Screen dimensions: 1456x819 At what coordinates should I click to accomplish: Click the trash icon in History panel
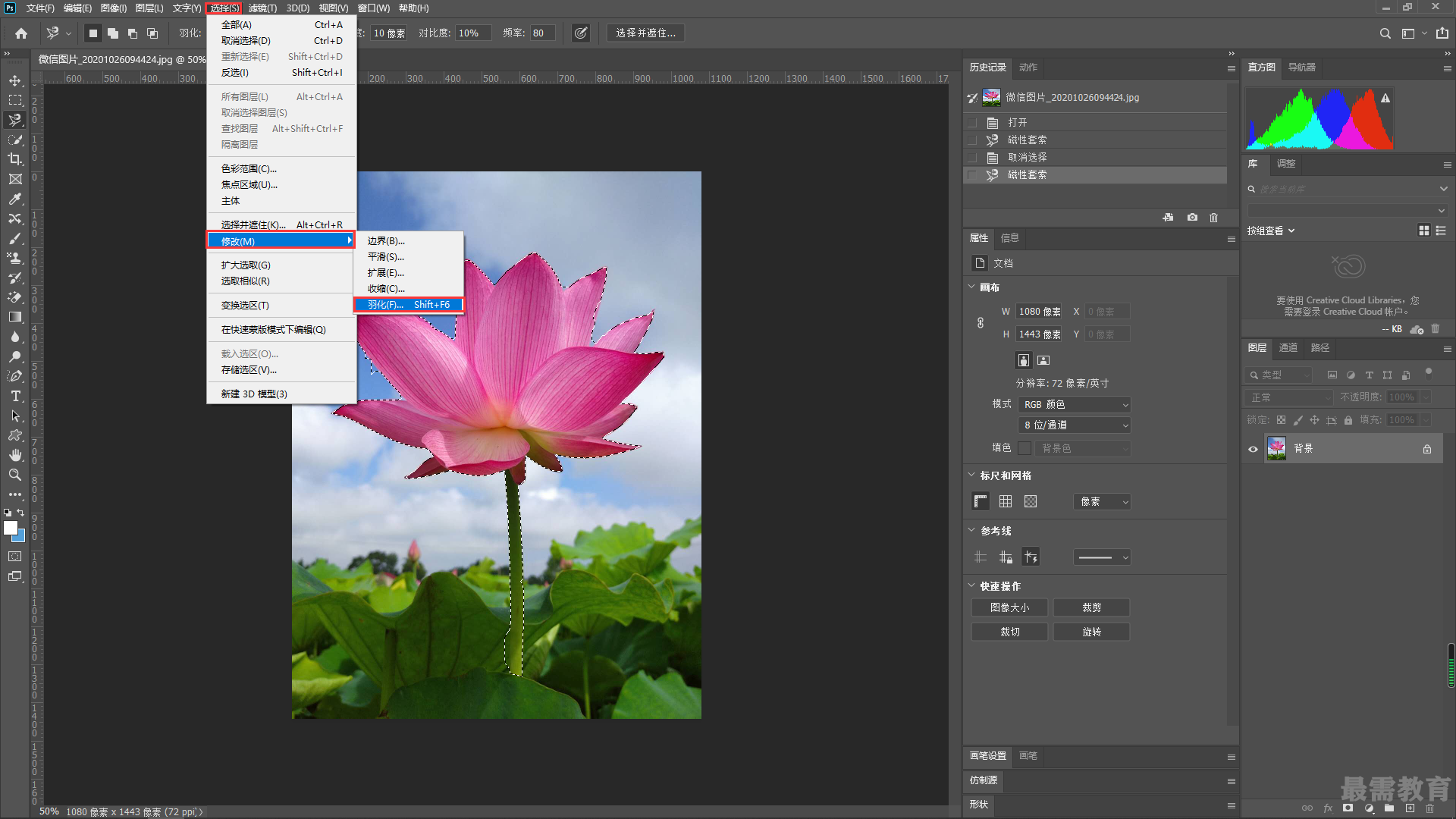coord(1213,218)
